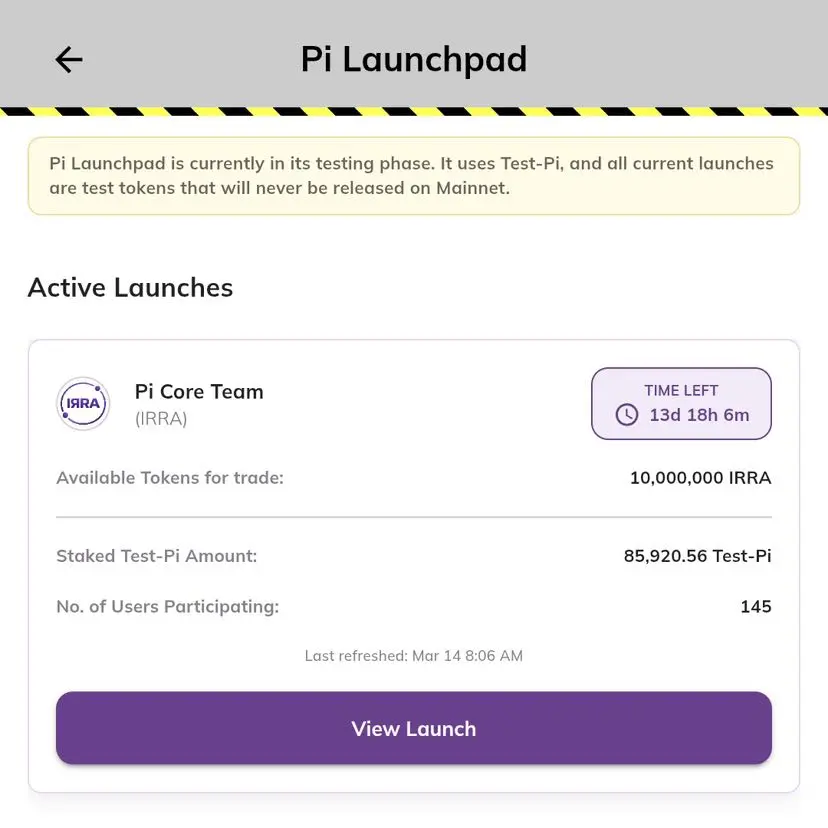Click the 13d 18h 6m countdown
The height and width of the screenshot is (828, 828).
pos(699,414)
